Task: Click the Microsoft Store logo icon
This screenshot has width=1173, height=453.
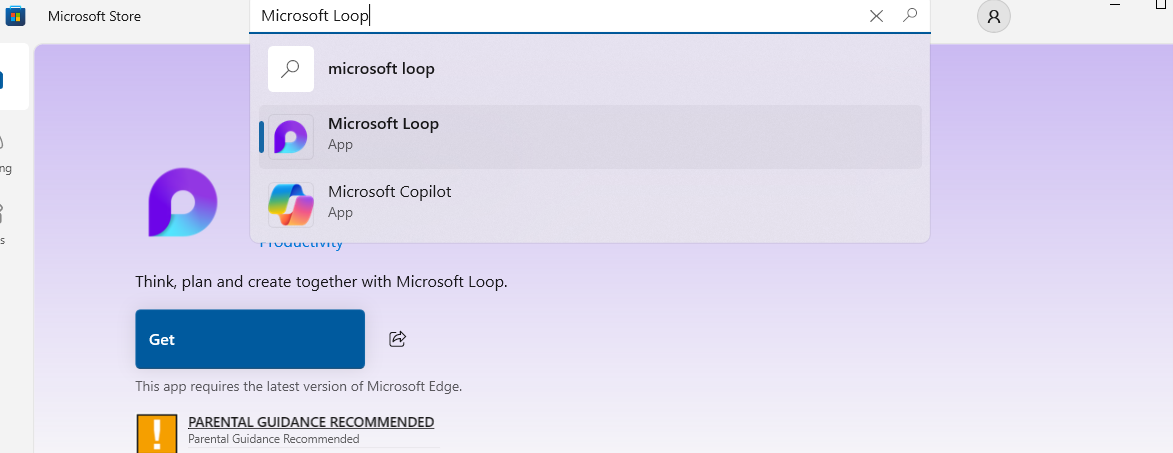Action: [16, 16]
